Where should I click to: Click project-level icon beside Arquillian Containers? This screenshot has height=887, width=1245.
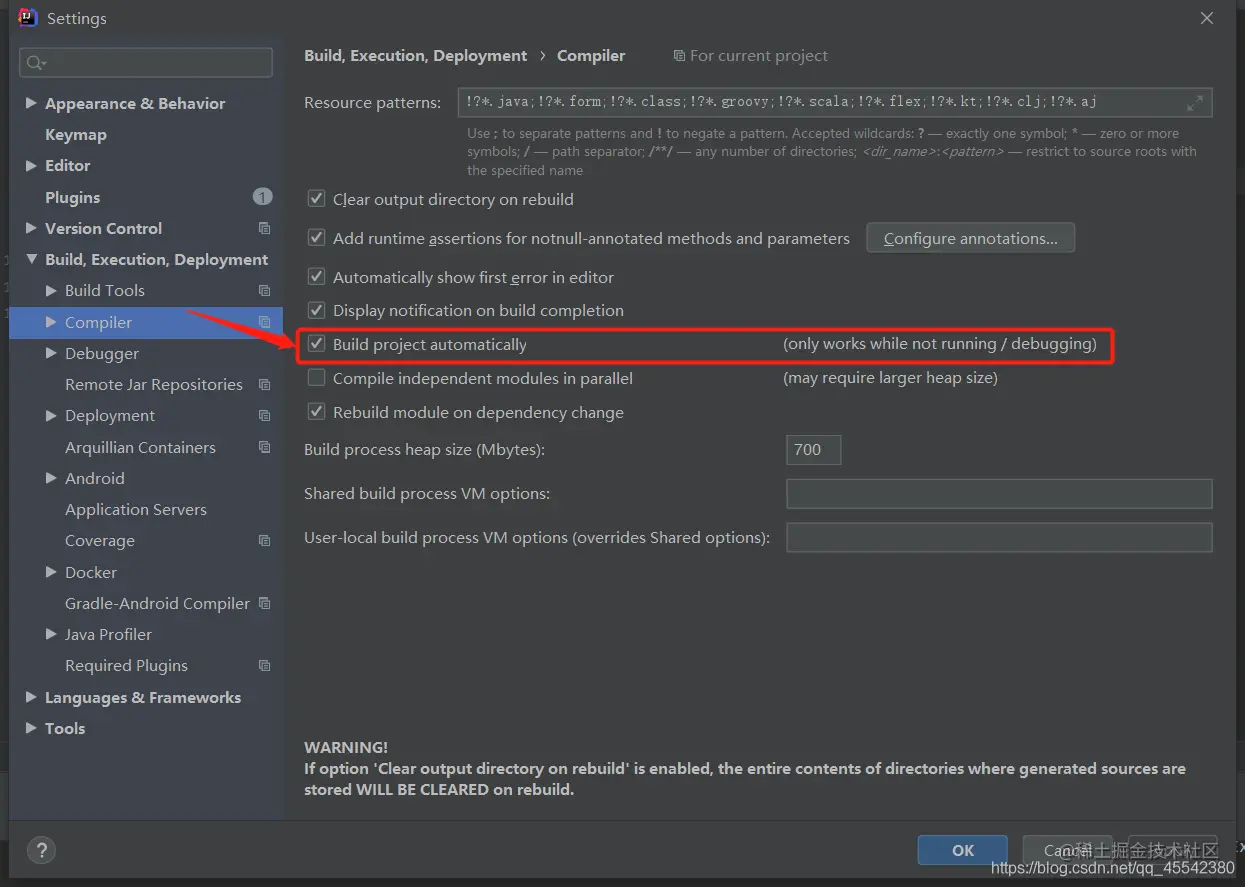[264, 447]
